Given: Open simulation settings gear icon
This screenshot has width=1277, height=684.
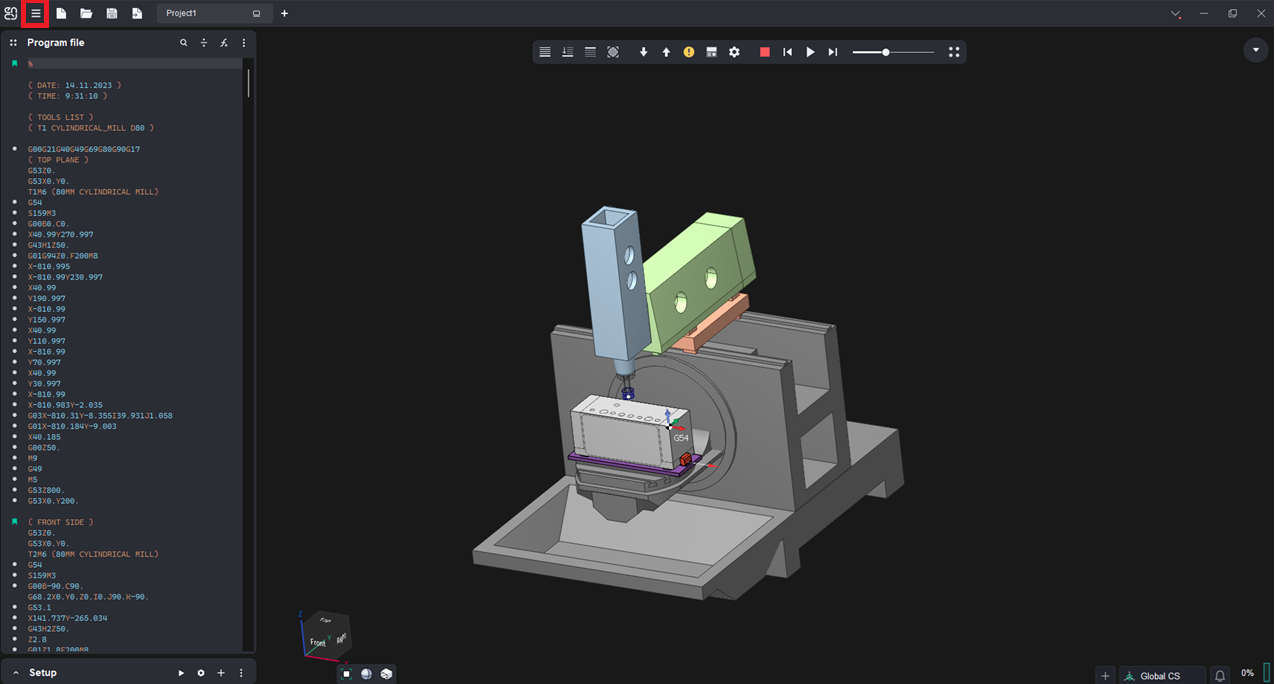Looking at the screenshot, I should tap(734, 52).
